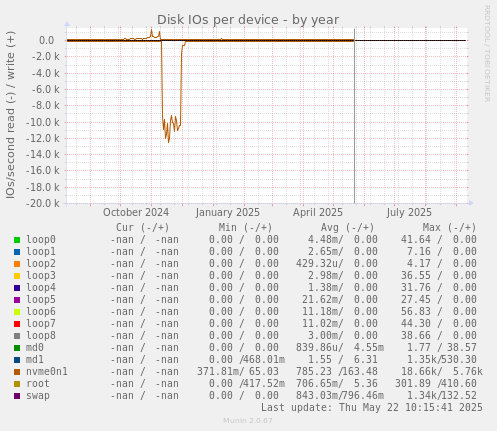The width and height of the screenshot is (497, 431).
Task: Select the md1 legend label
Action: [x=35, y=360]
